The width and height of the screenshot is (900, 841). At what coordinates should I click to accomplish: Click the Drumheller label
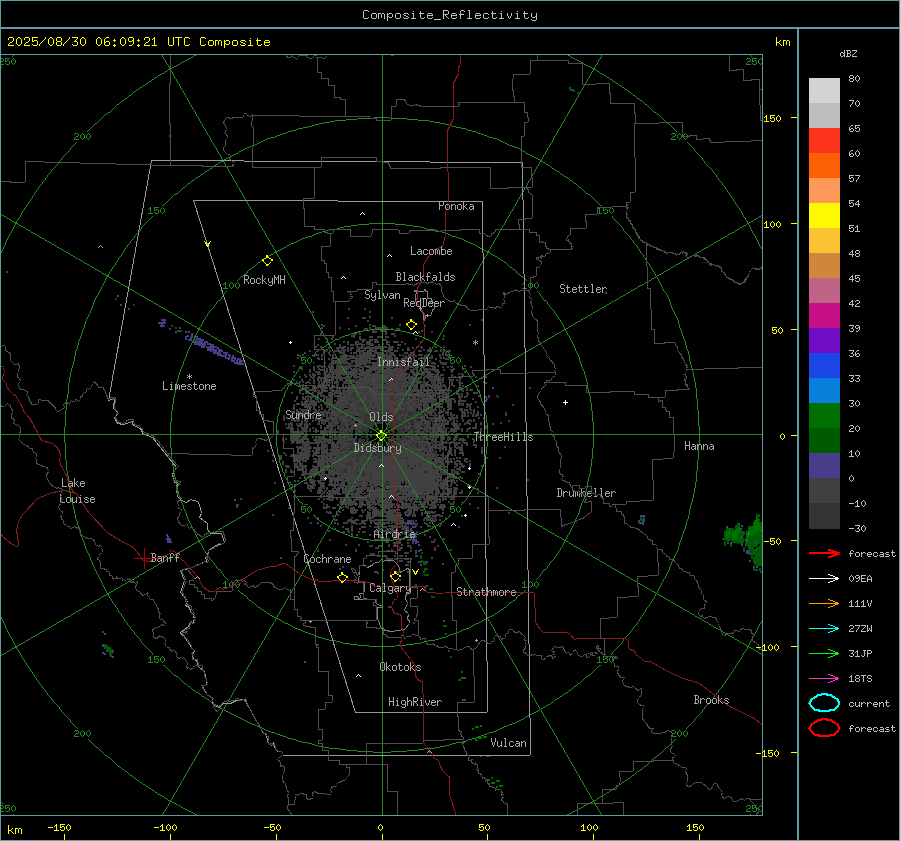coord(586,493)
